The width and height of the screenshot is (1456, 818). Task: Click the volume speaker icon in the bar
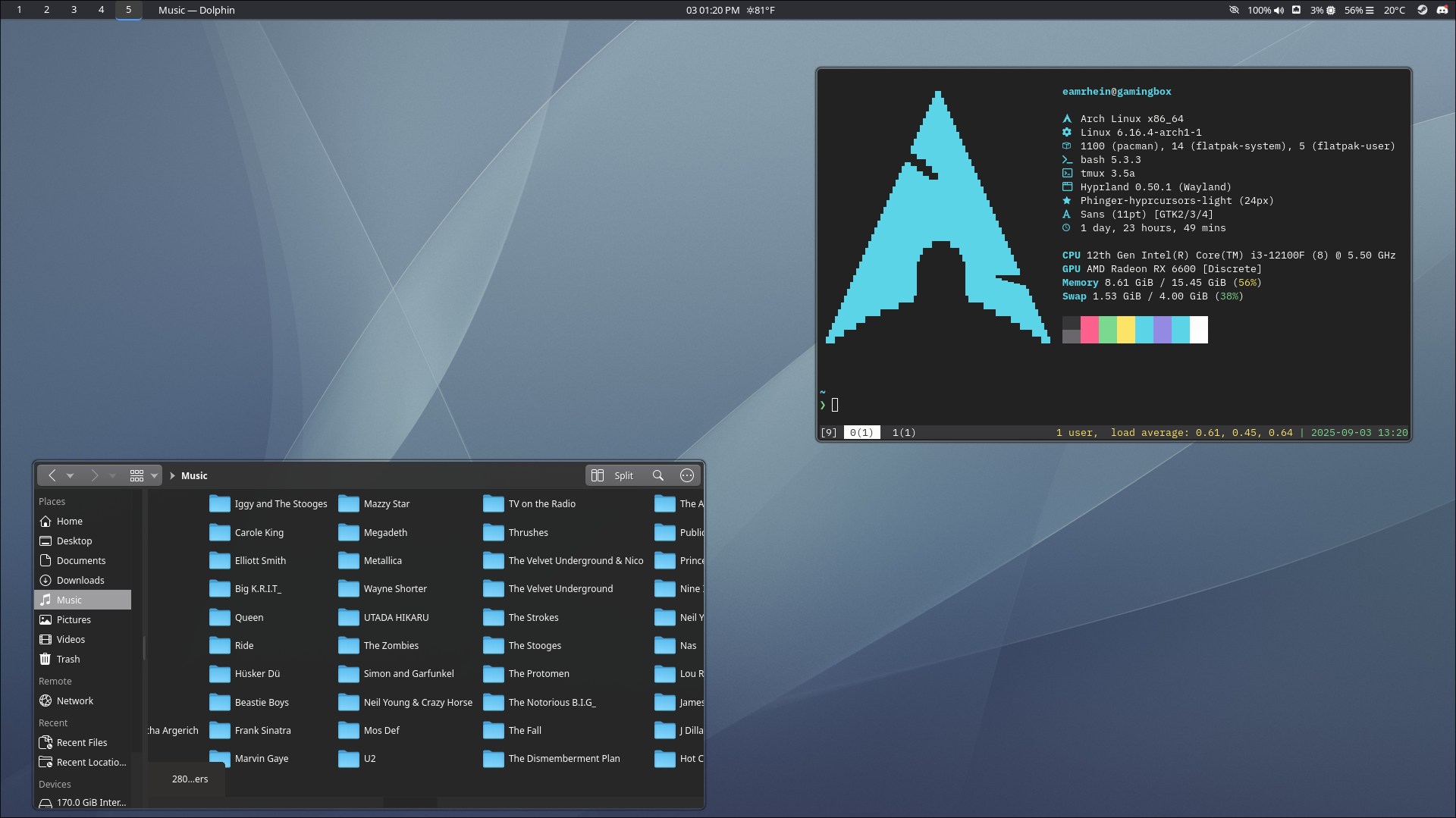pyautogui.click(x=1279, y=10)
